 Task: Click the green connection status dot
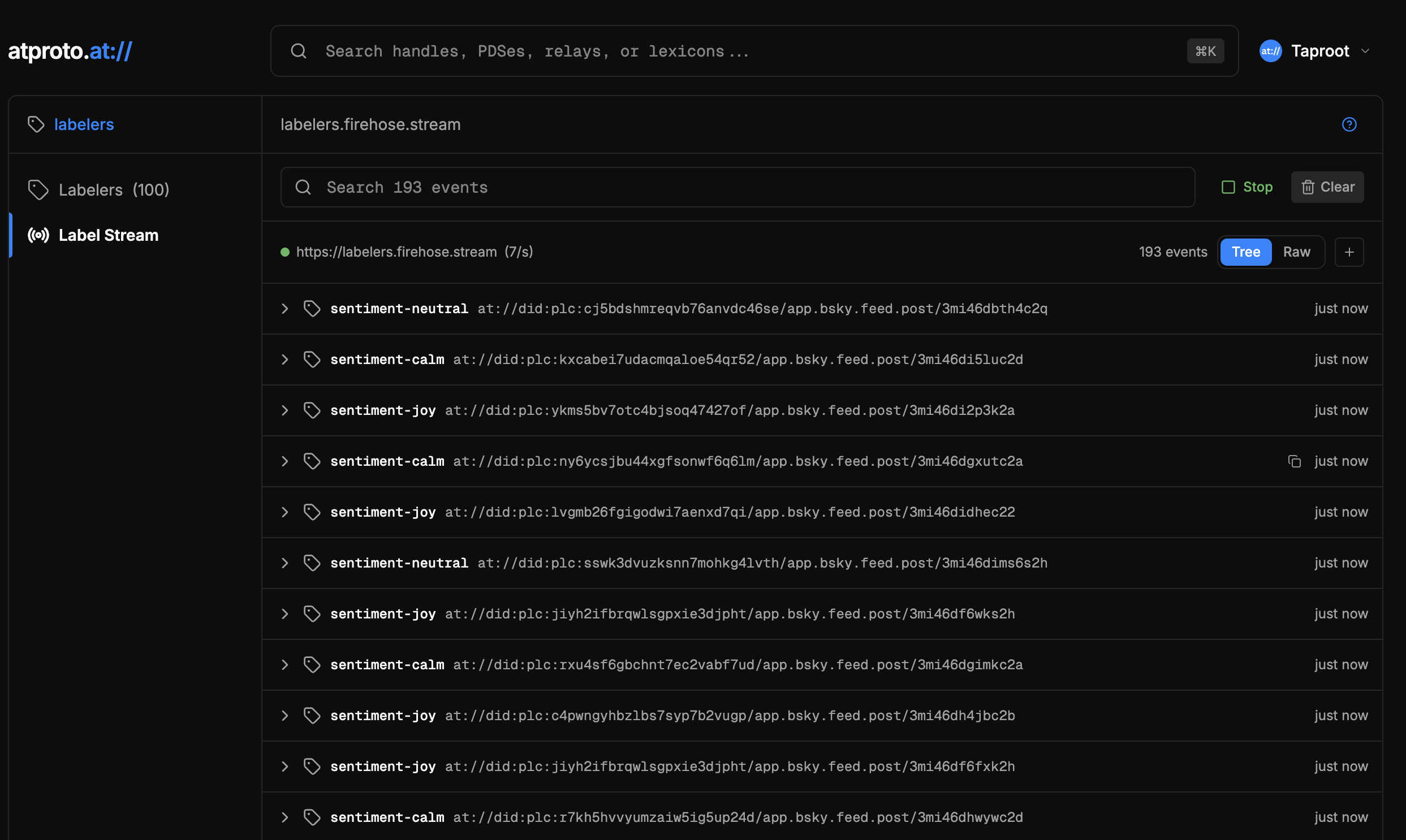coord(285,252)
